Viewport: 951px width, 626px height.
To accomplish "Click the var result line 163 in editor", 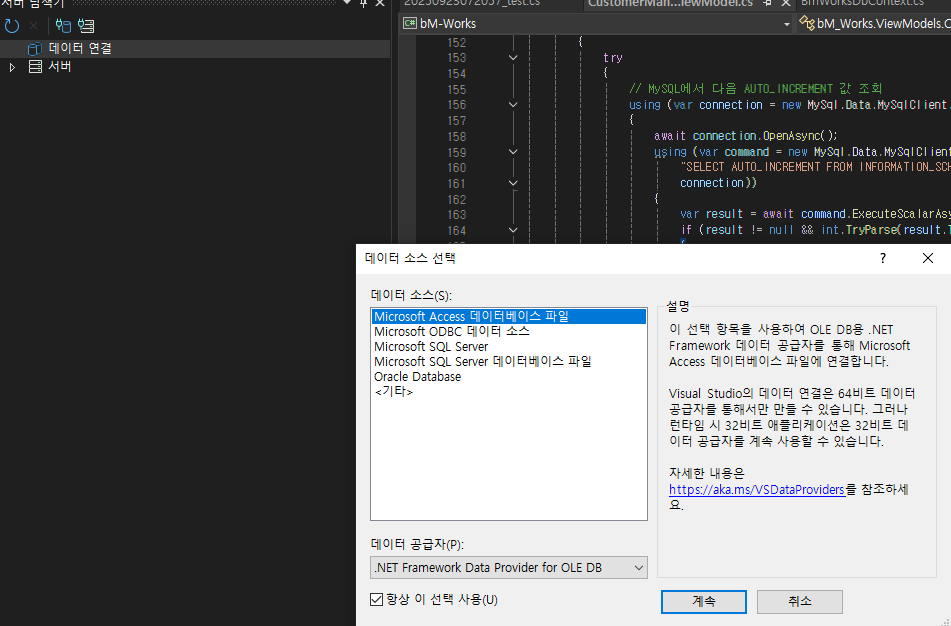I will [x=815, y=214].
